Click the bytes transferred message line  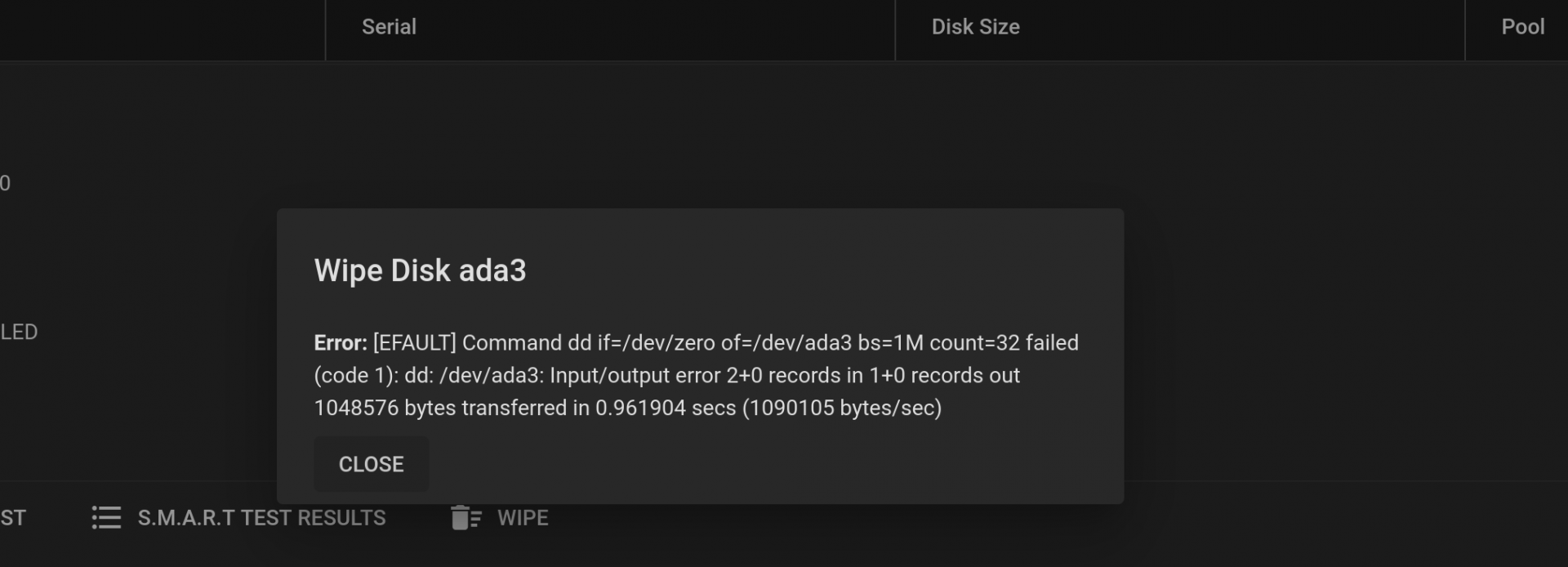point(627,408)
